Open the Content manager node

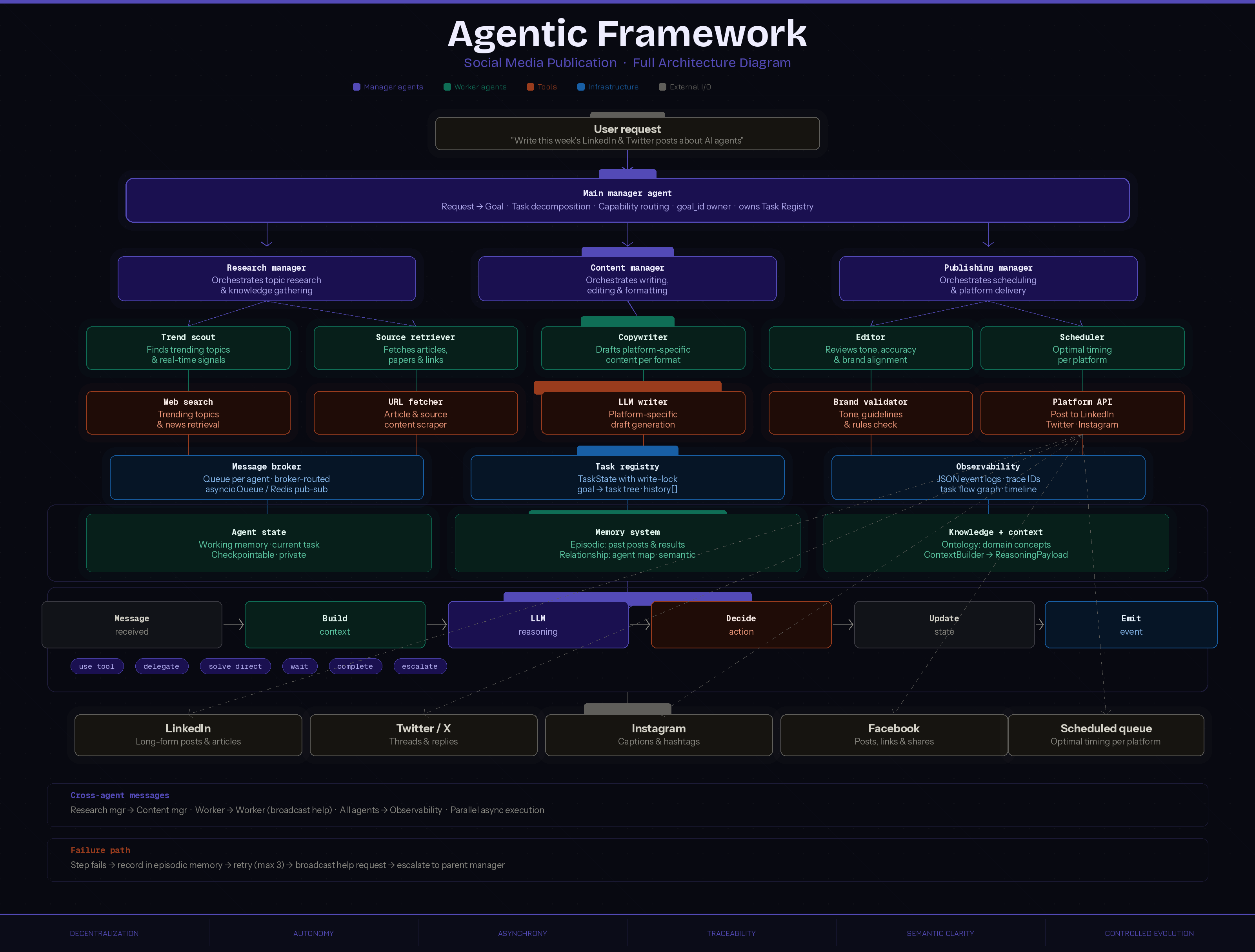coord(627,279)
